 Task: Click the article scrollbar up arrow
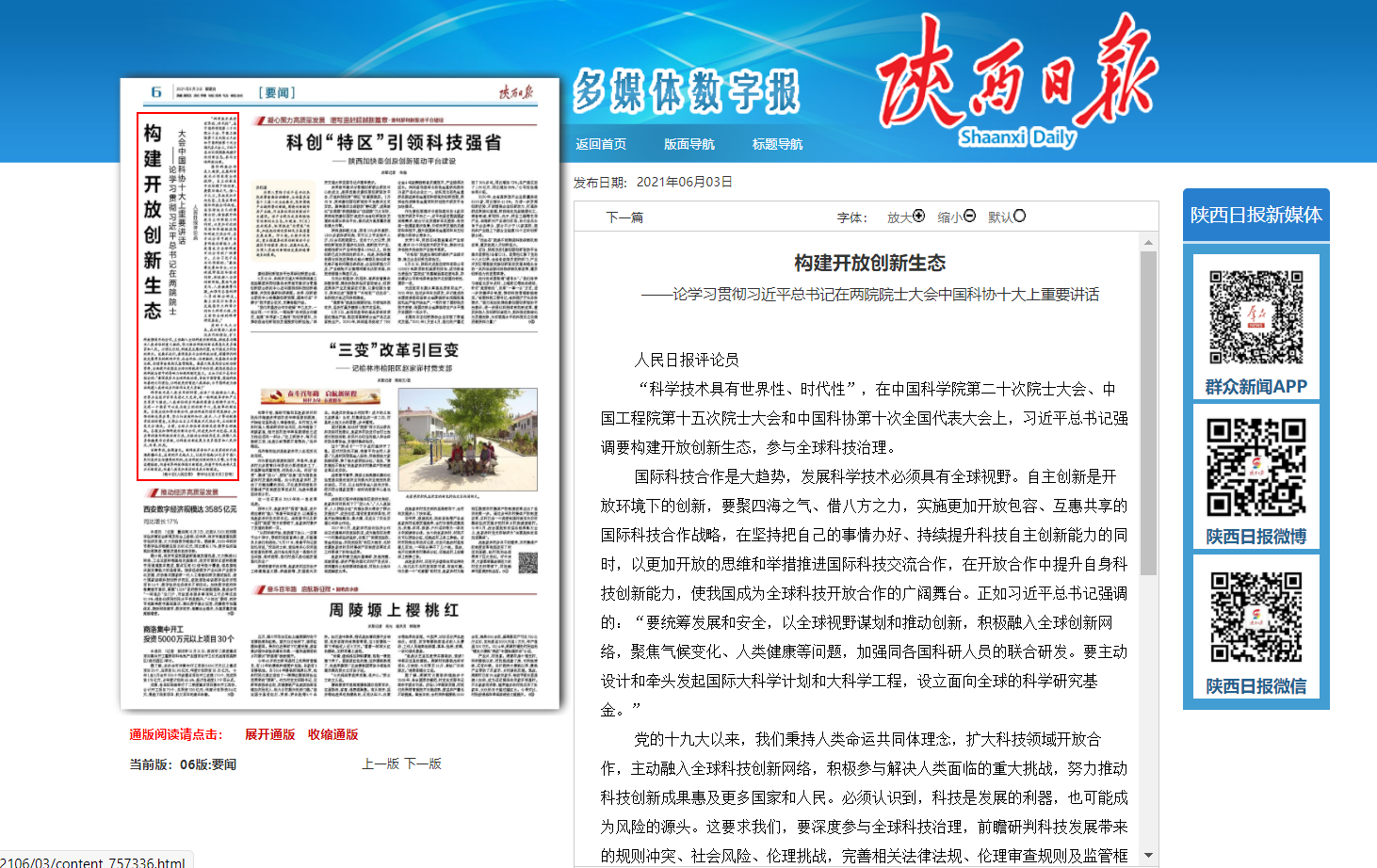click(1148, 243)
